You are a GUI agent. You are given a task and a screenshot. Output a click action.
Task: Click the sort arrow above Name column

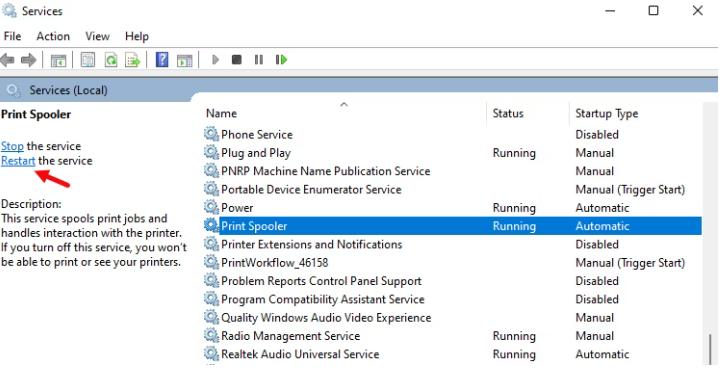[x=344, y=104]
